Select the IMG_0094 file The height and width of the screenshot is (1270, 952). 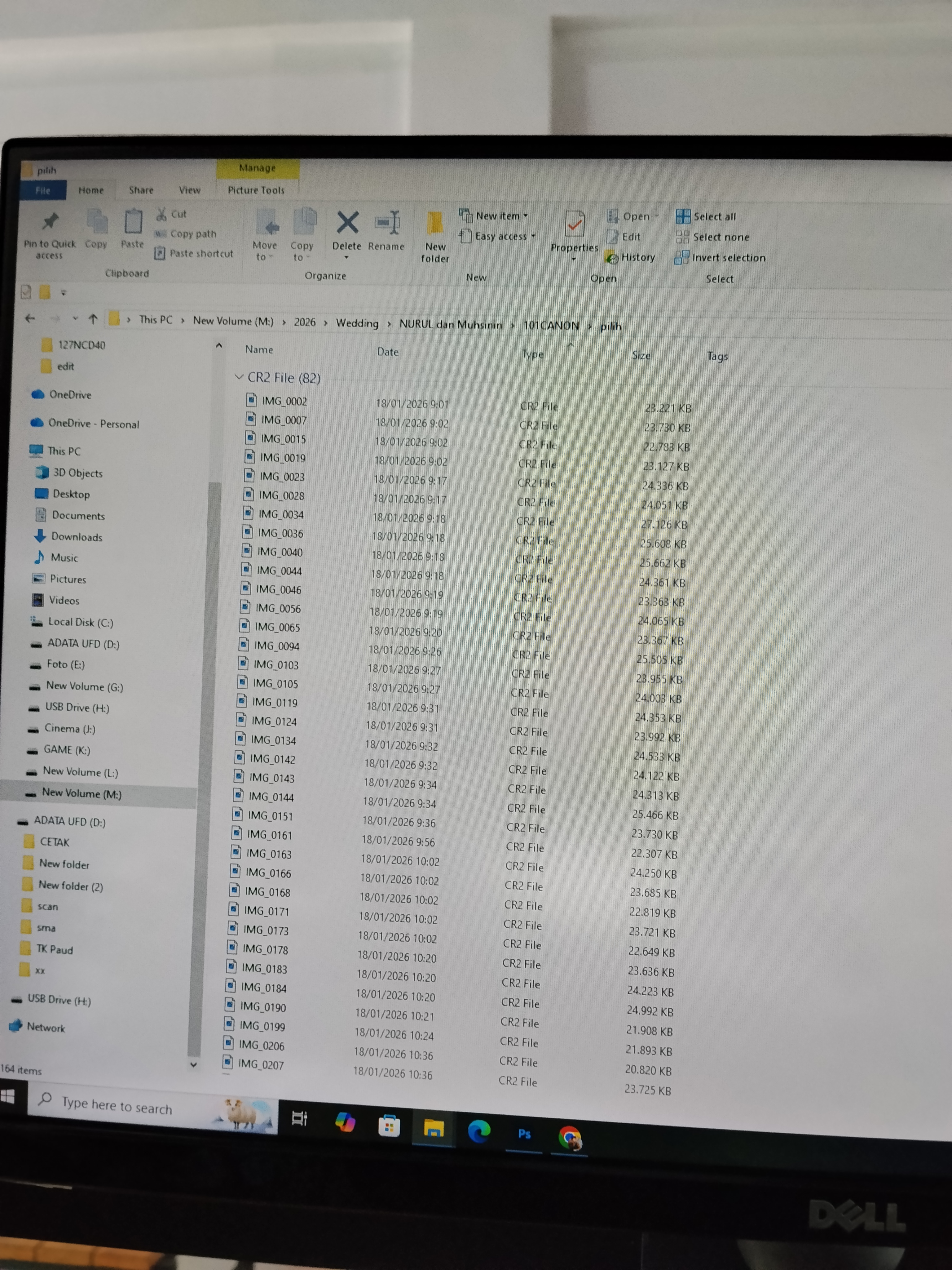(x=277, y=646)
